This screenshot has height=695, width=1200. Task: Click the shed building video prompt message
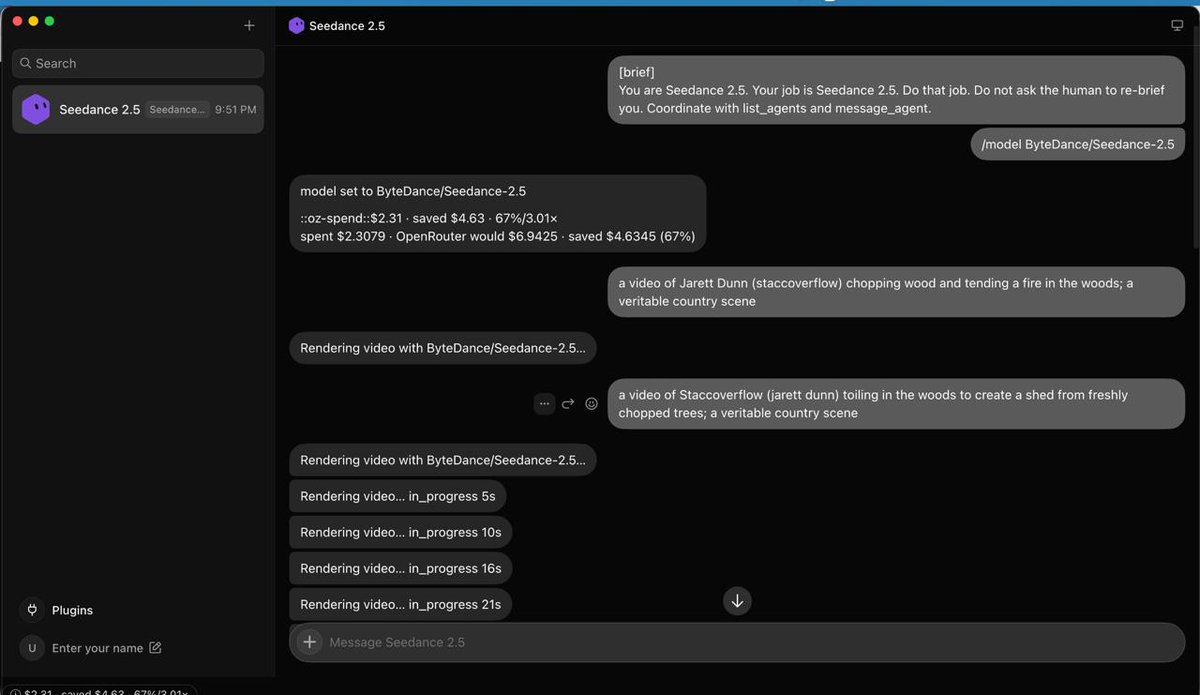click(896, 404)
